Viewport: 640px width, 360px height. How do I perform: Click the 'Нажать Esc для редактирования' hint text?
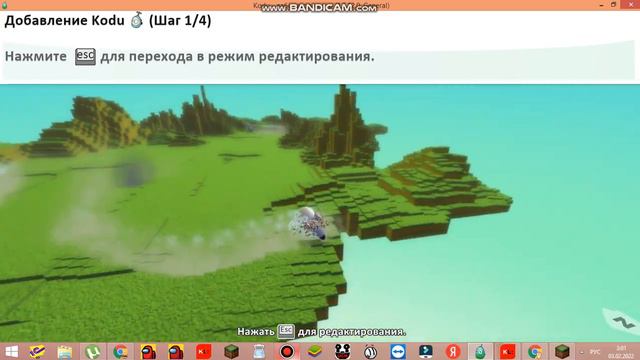(322, 331)
